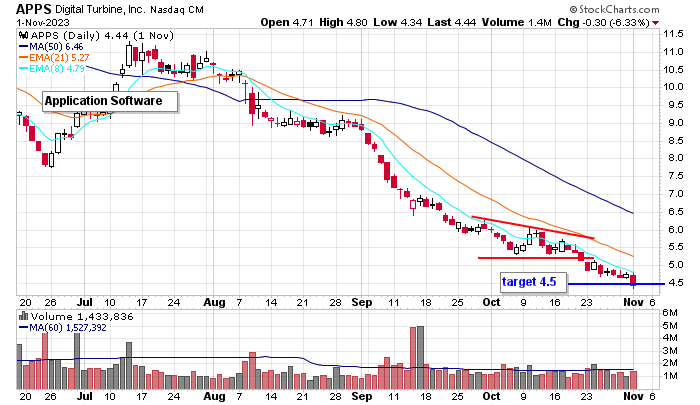Click the 5M volume axis label
The image size is (700, 405).
(x=671, y=326)
